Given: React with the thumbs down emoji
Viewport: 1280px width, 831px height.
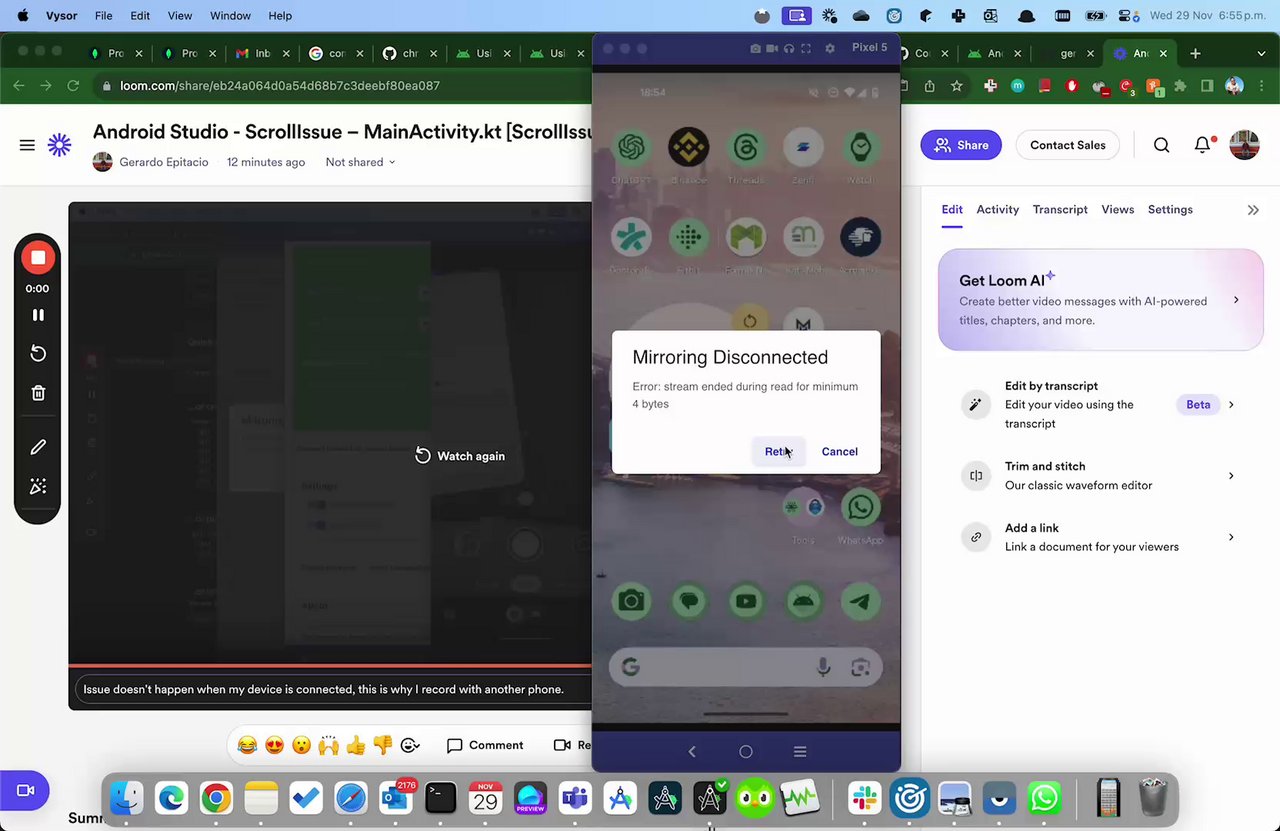Looking at the screenshot, I should [383, 745].
